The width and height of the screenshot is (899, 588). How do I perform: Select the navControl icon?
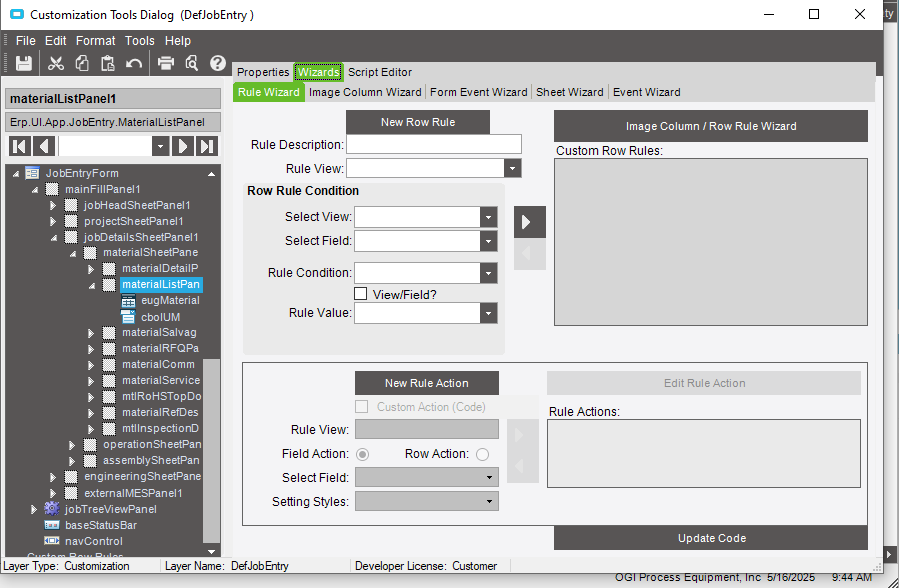click(52, 540)
